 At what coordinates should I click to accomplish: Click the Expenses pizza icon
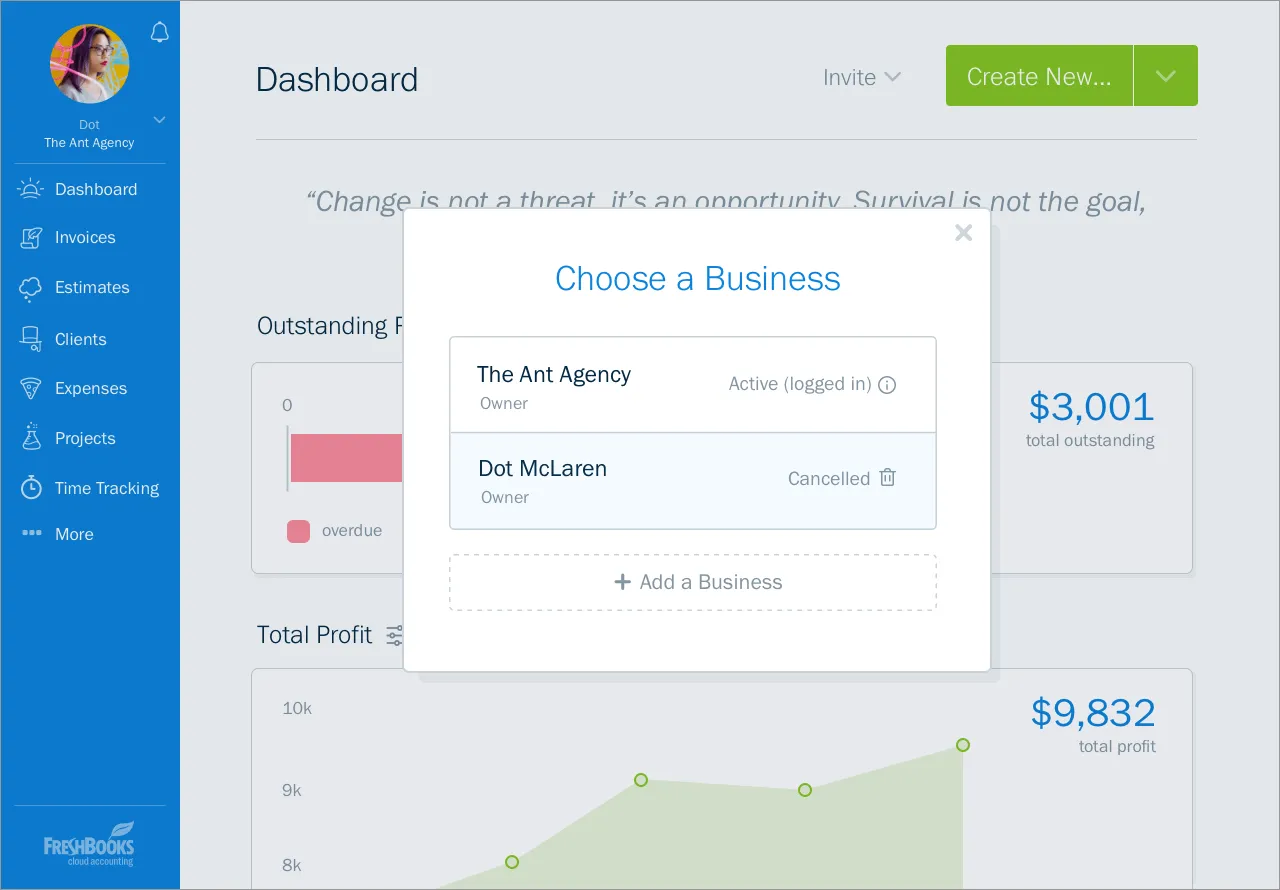tap(31, 389)
